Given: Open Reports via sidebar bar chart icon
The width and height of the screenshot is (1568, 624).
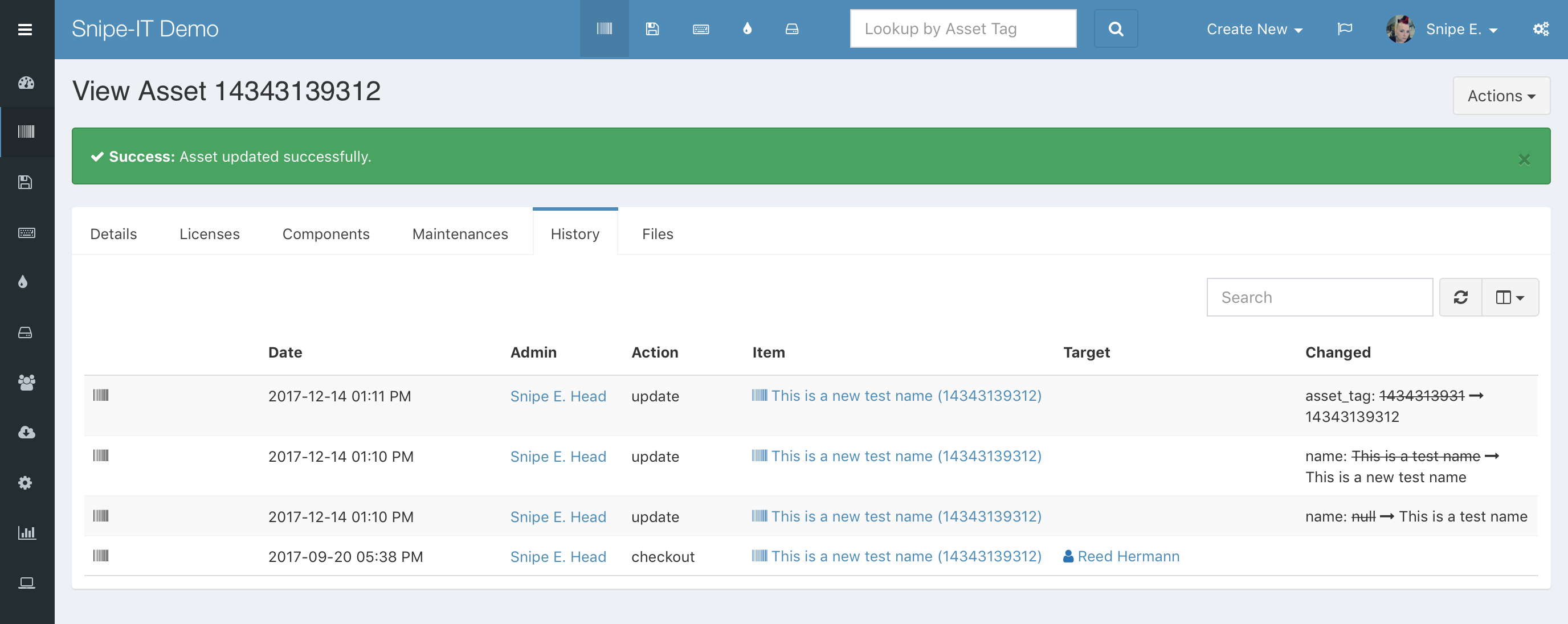Looking at the screenshot, I should [x=26, y=533].
